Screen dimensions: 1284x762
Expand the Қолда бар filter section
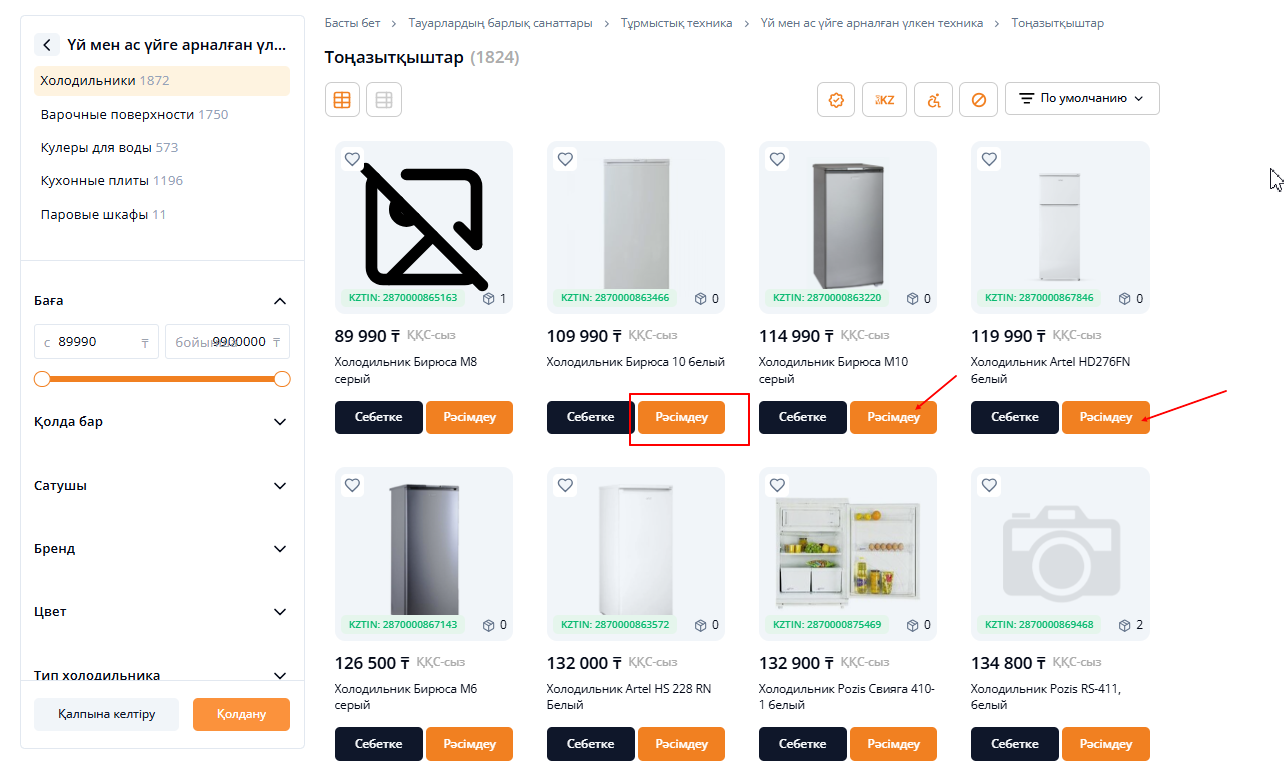point(280,422)
